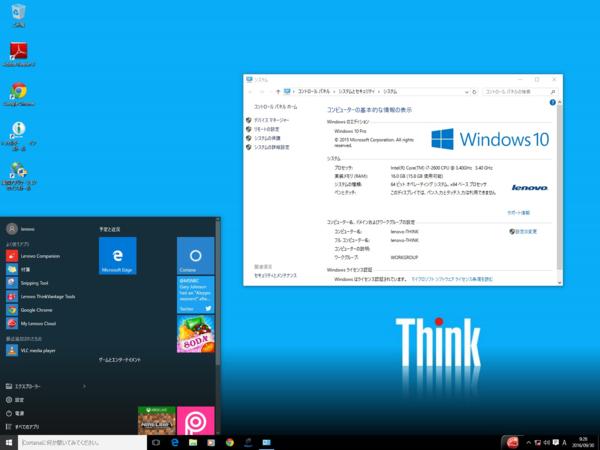Image resolution: width=600 pixels, height=450 pixels.
Task: Expand the Explorer jump list arrow
Action: point(84,386)
